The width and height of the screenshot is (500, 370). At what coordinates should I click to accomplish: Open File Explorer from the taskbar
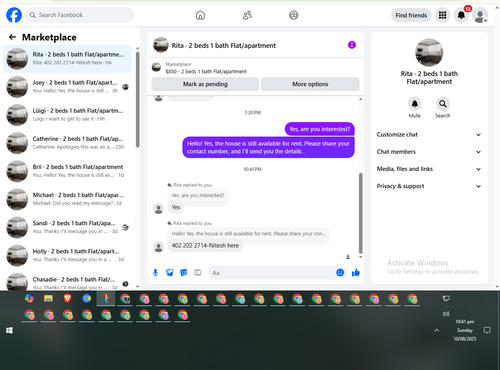[x=48, y=298]
